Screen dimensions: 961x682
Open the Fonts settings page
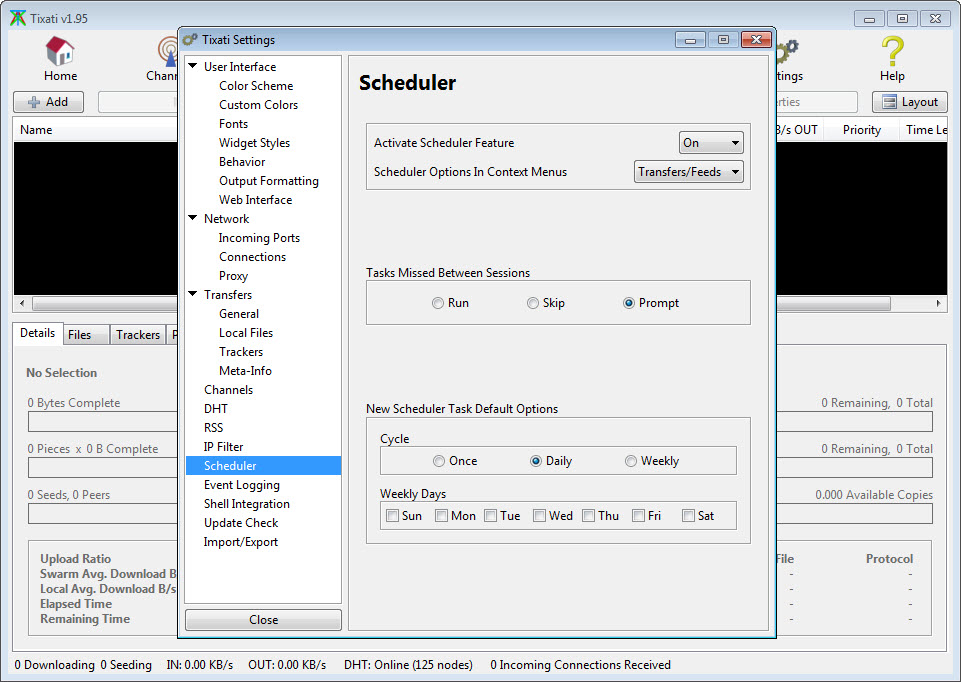point(234,124)
